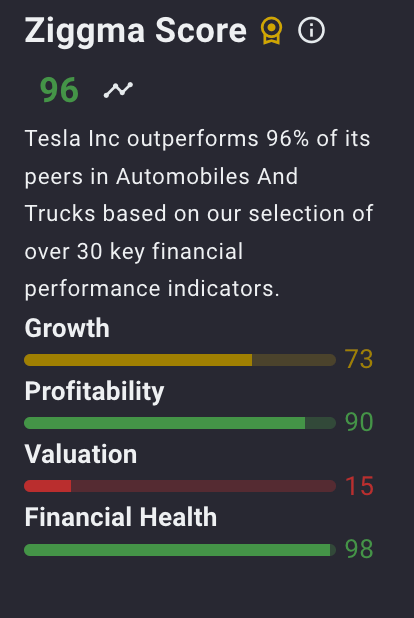The image size is (414, 618).
Task: Click the Financial Health progress bar
Action: [x=180, y=550]
